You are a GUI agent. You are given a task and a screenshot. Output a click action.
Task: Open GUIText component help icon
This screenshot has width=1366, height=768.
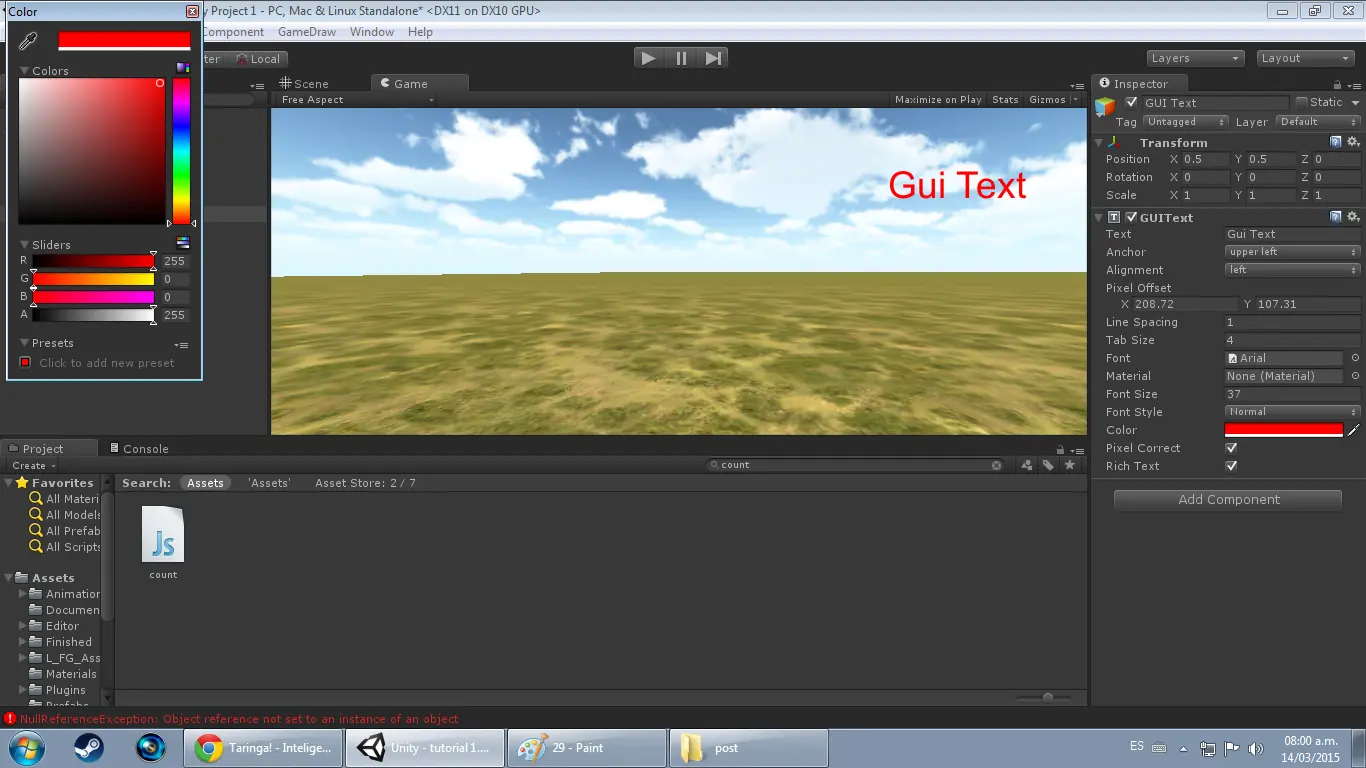1335,217
